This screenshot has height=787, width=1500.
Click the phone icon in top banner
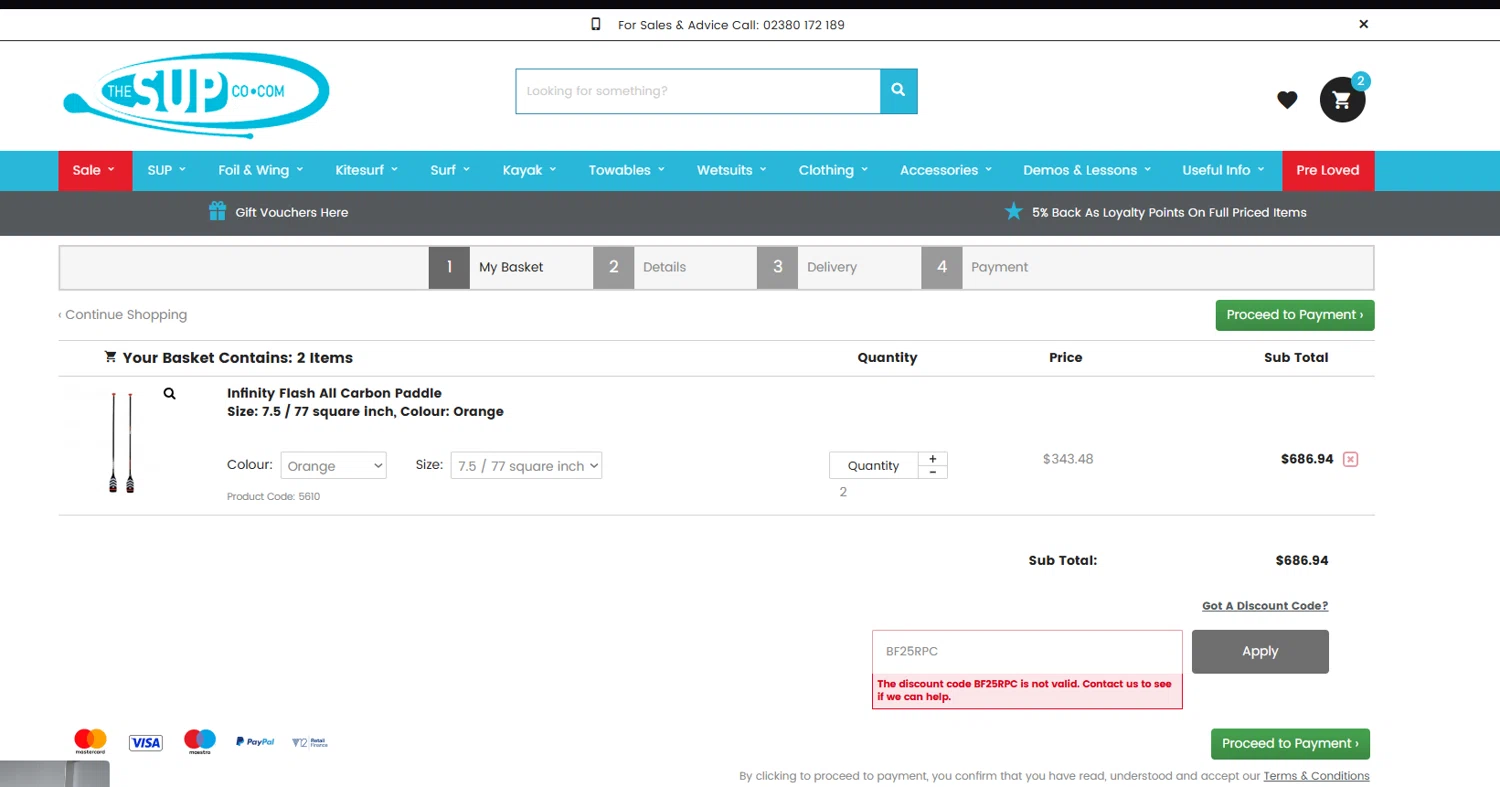tap(596, 24)
